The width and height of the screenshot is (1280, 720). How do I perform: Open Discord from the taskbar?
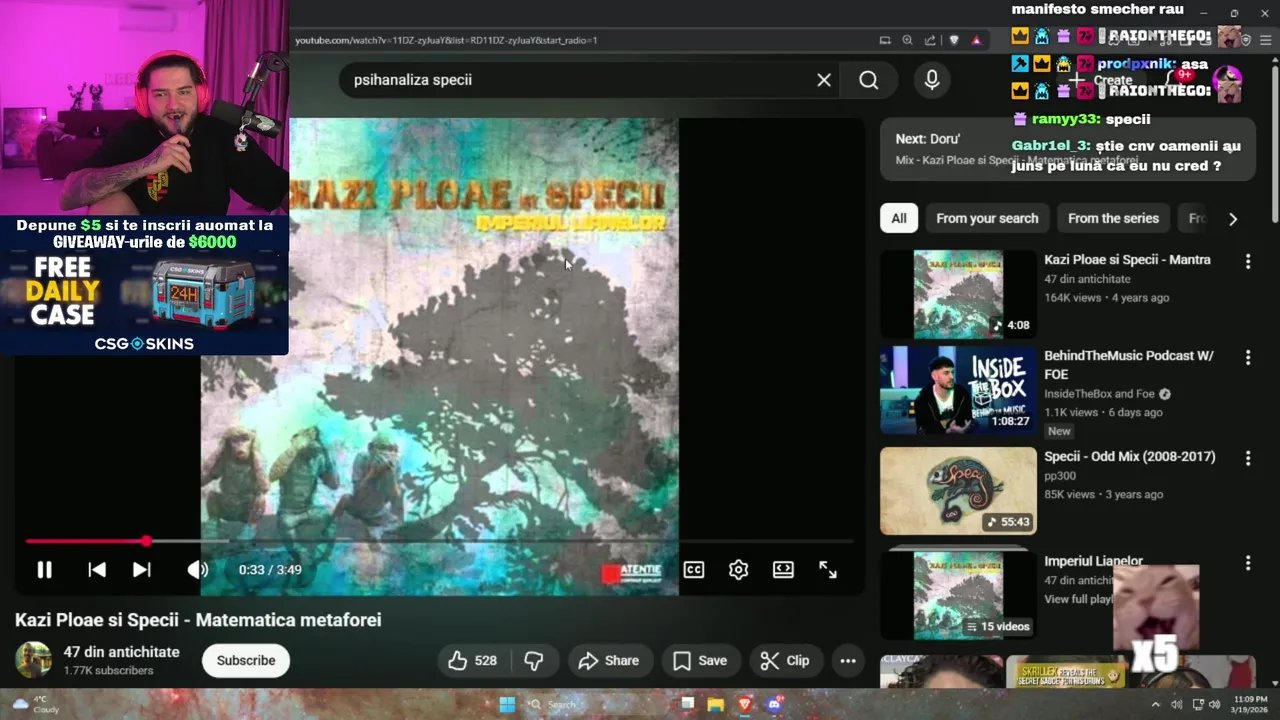[774, 705]
